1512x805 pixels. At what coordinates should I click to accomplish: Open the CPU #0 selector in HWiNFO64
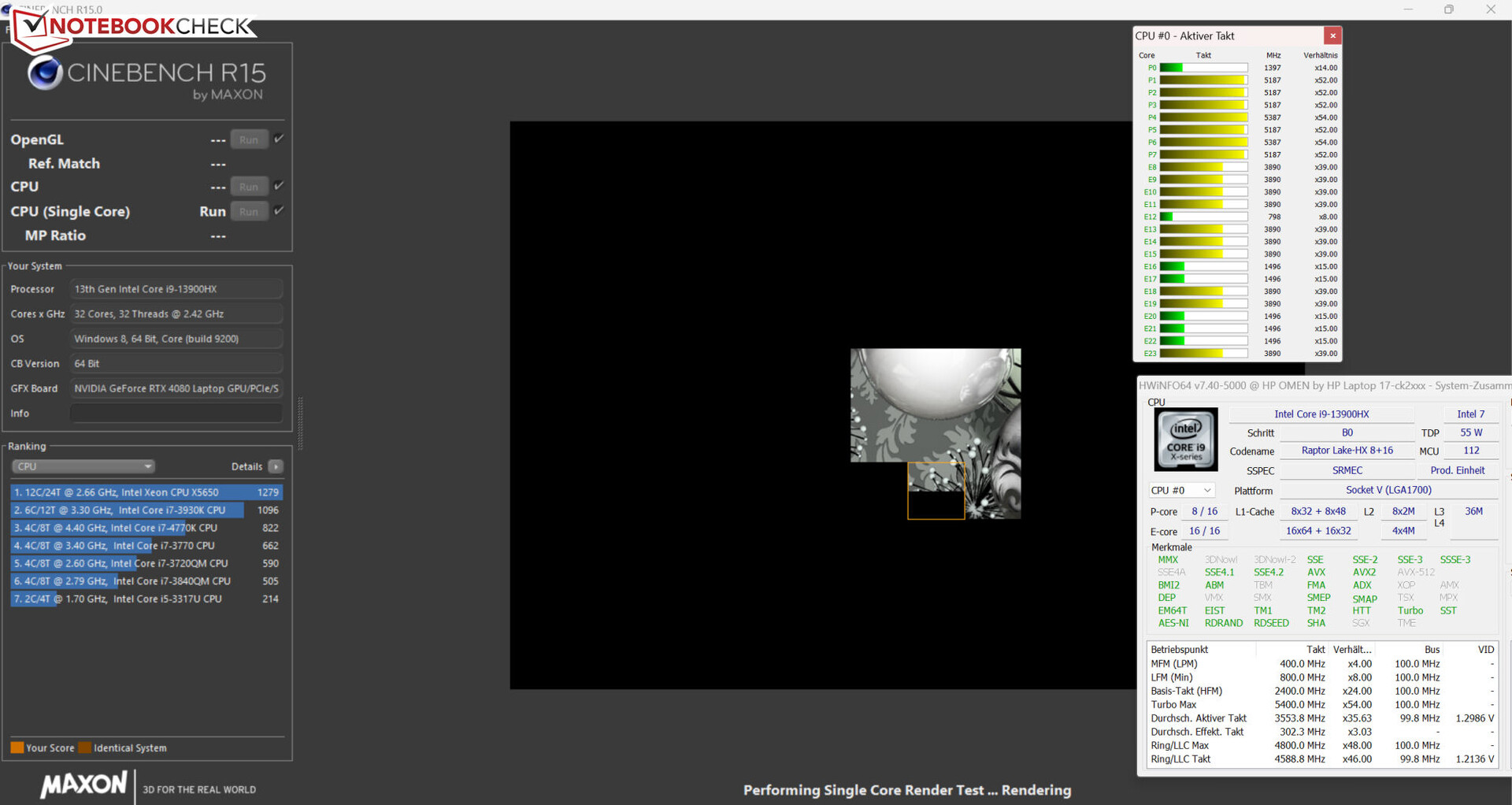click(1181, 490)
